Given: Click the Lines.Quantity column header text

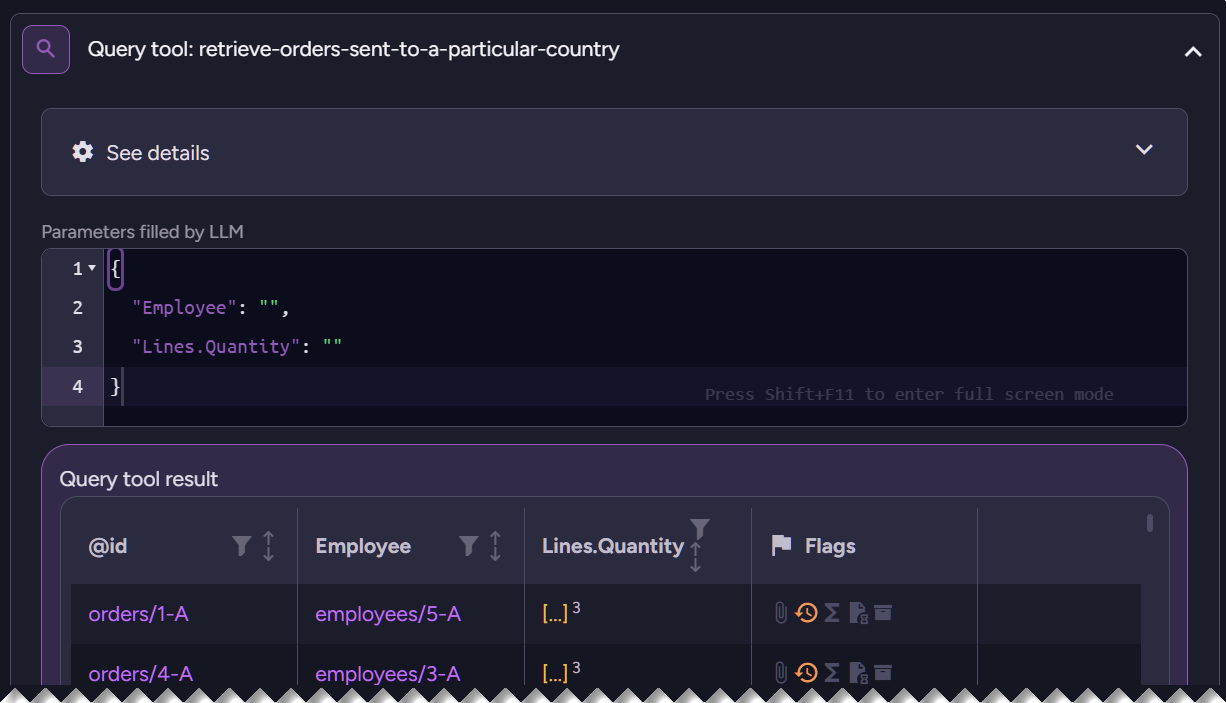Looking at the screenshot, I should tap(613, 546).
